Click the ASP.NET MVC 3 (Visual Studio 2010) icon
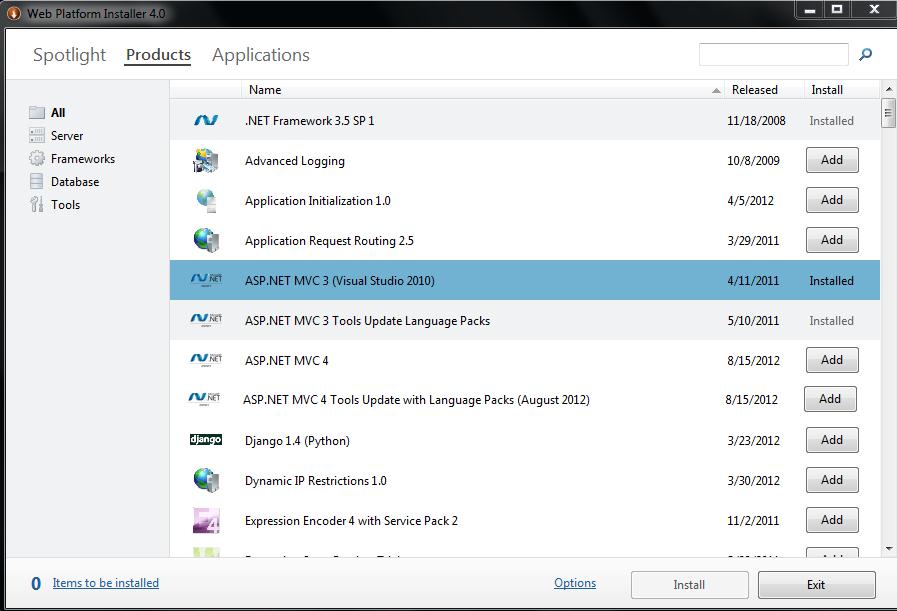The width and height of the screenshot is (897, 611). (206, 280)
